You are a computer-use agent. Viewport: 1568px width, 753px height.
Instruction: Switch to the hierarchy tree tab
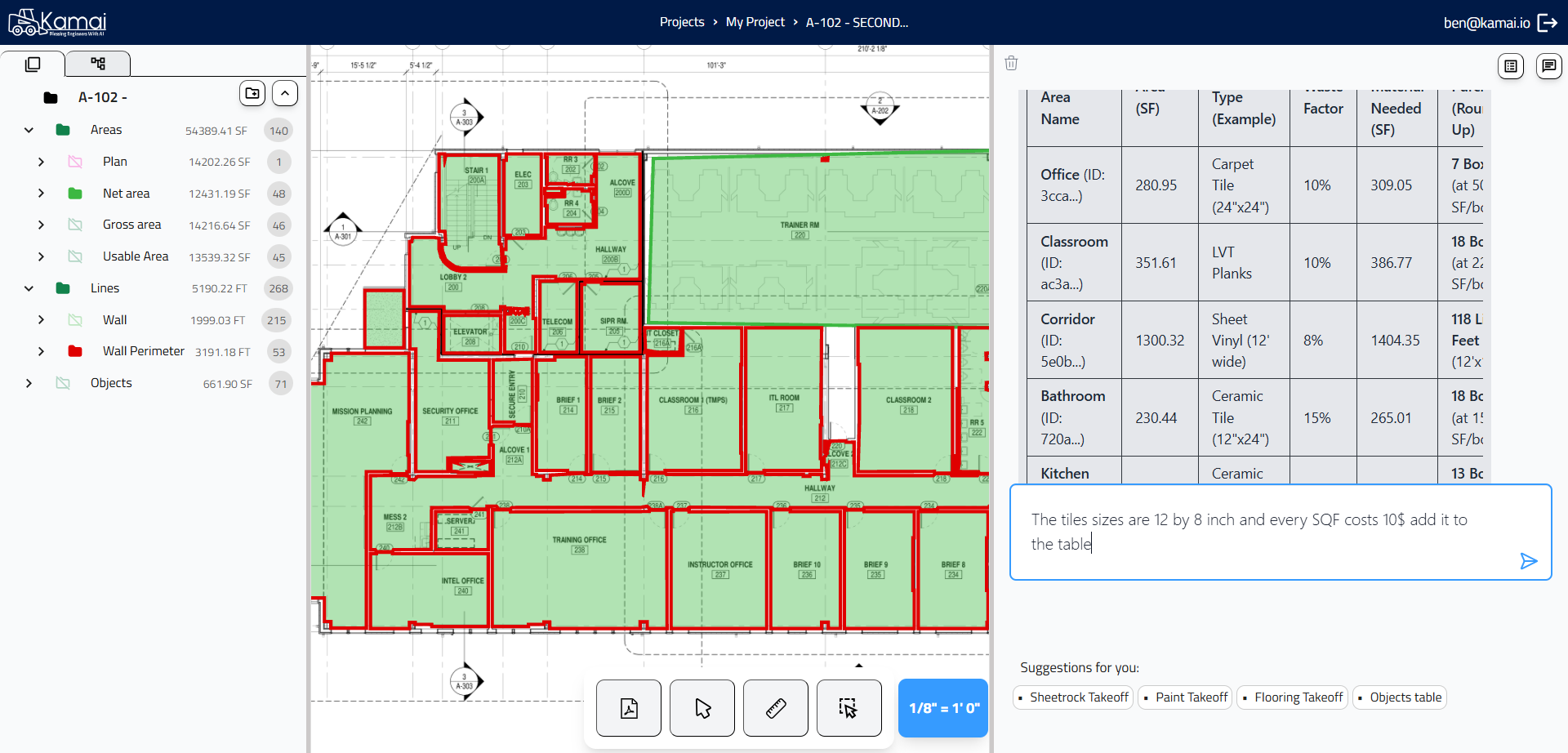click(98, 64)
